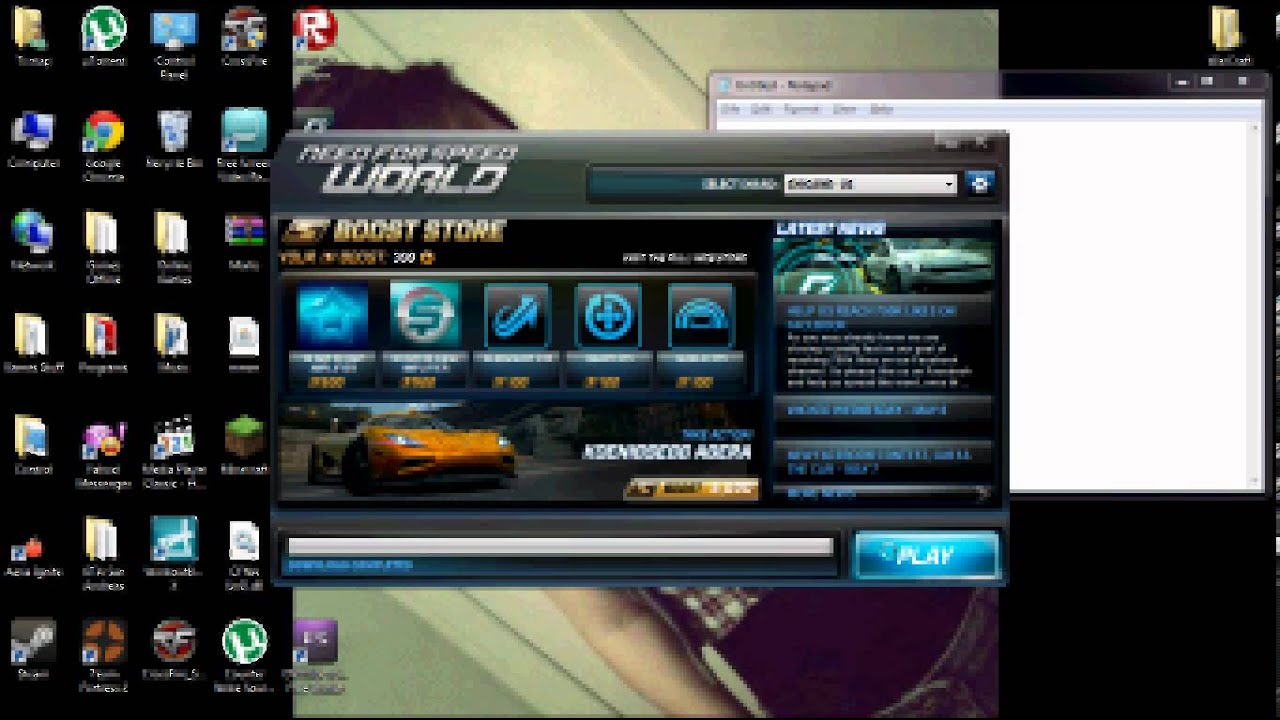Open the folder in the desktop's top-right corner
Viewport: 1280px width, 720px height.
click(x=1230, y=36)
